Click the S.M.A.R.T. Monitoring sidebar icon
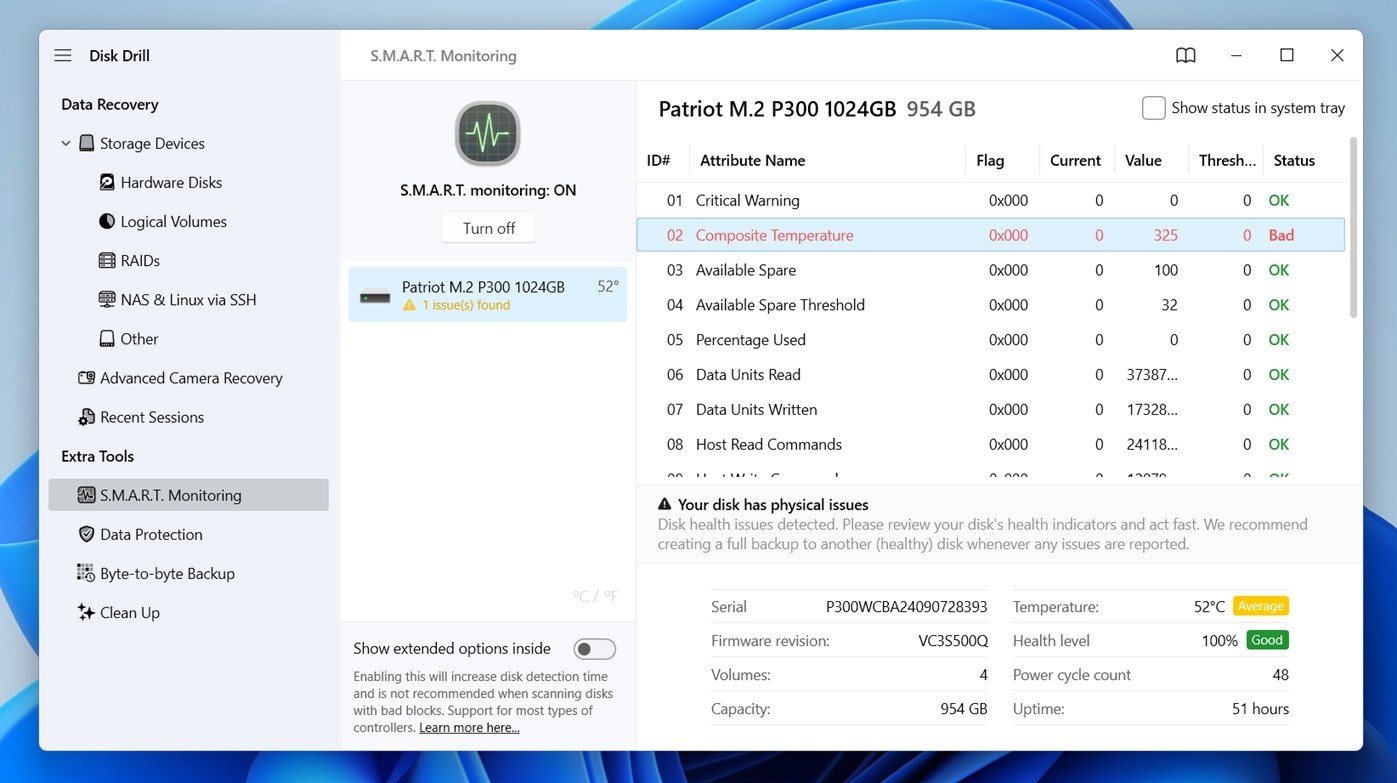 click(87, 495)
